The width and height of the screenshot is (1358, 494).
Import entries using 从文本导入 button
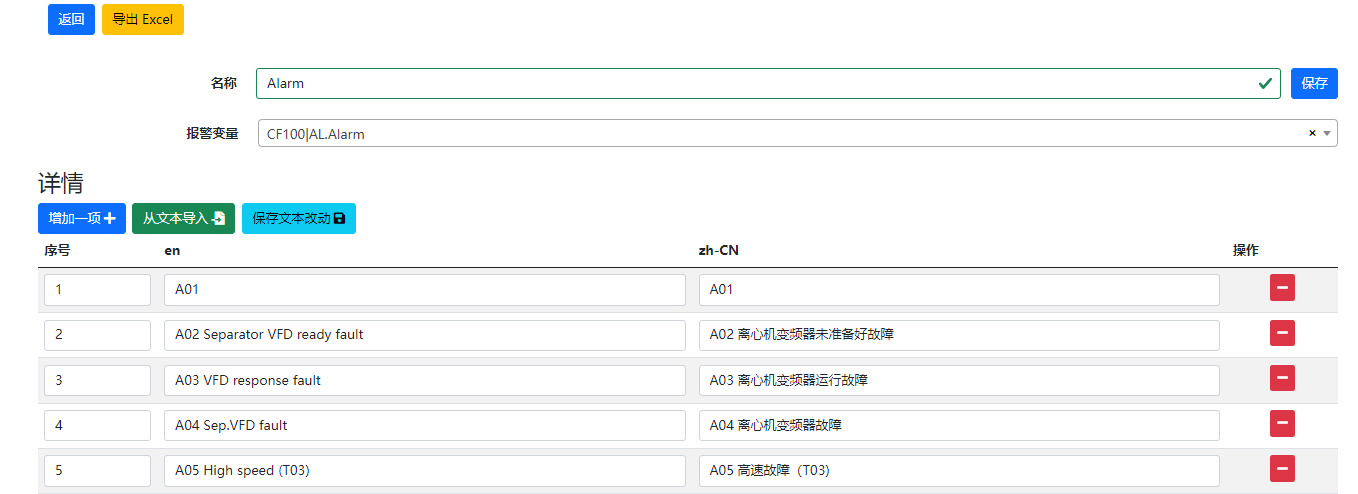pos(183,219)
